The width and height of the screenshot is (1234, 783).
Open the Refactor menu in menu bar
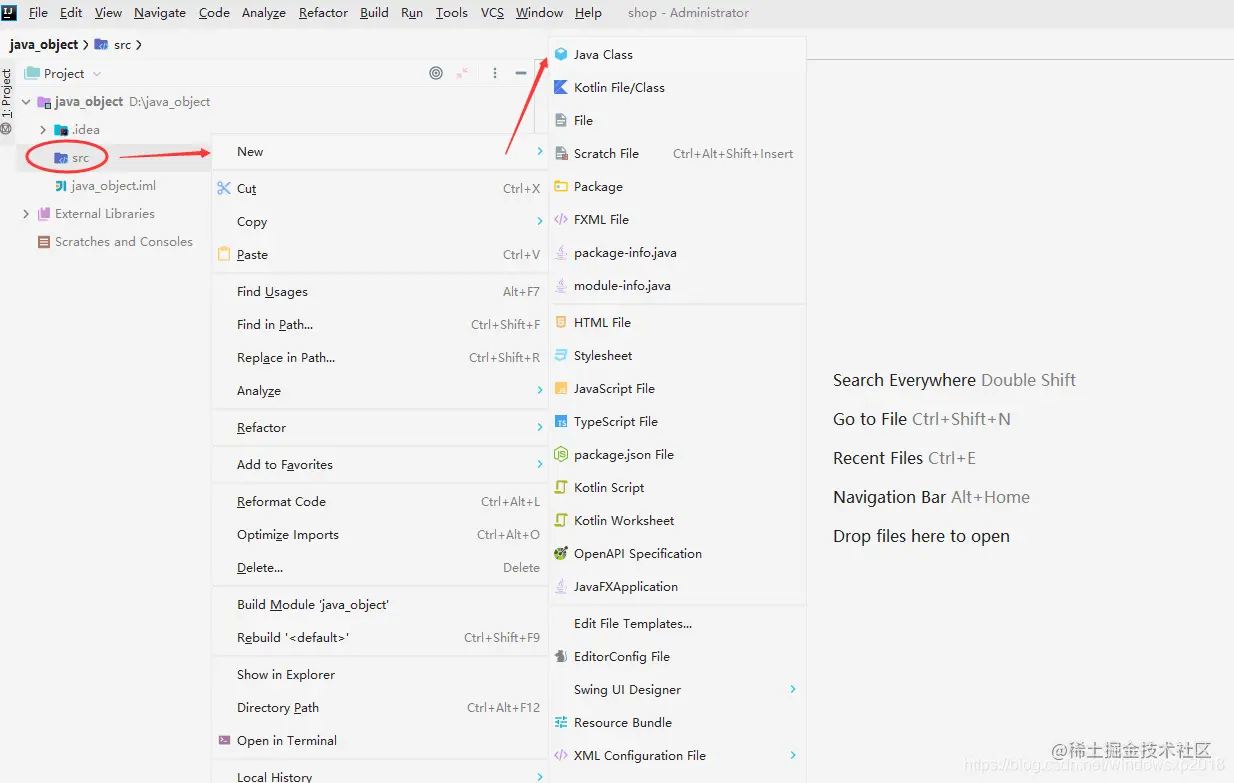(x=323, y=13)
